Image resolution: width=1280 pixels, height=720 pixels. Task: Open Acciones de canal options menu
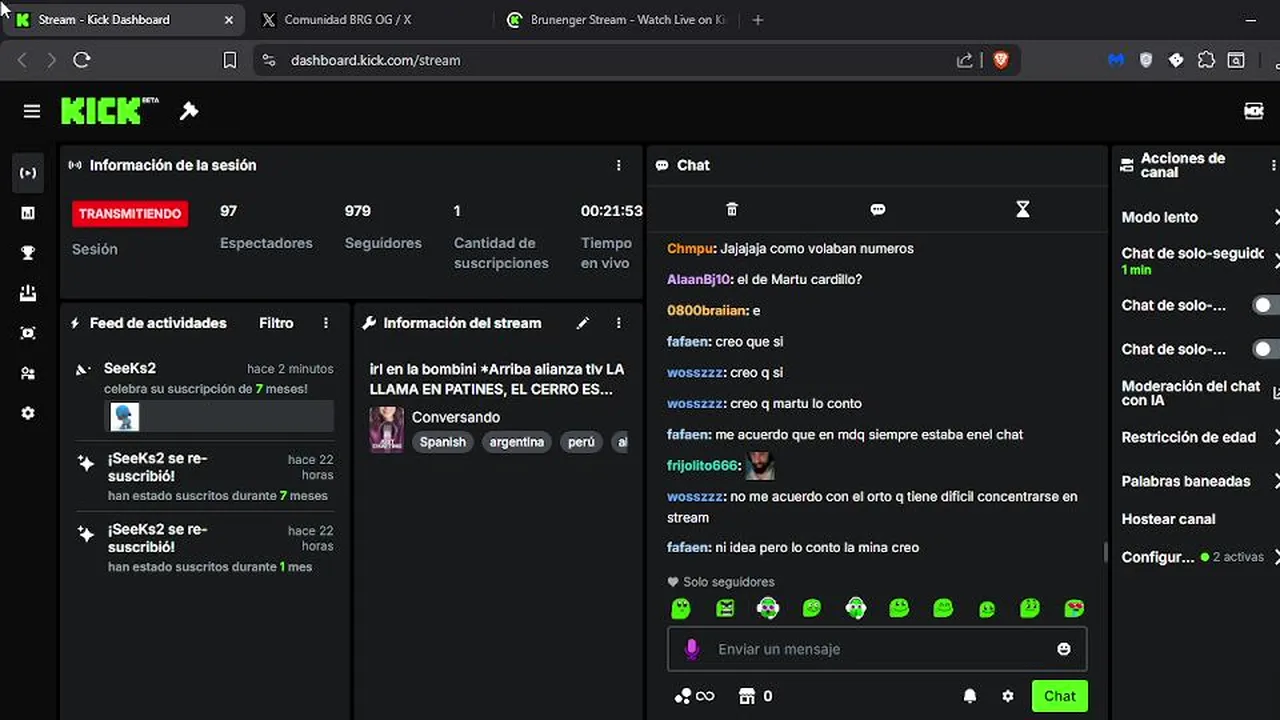[1273, 165]
